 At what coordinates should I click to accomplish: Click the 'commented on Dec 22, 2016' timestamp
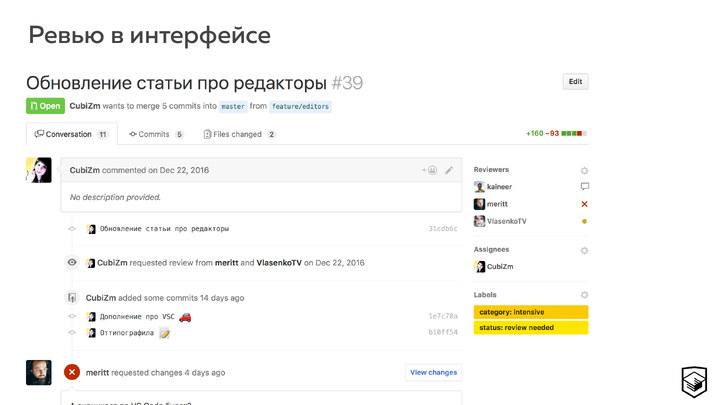tap(155, 170)
